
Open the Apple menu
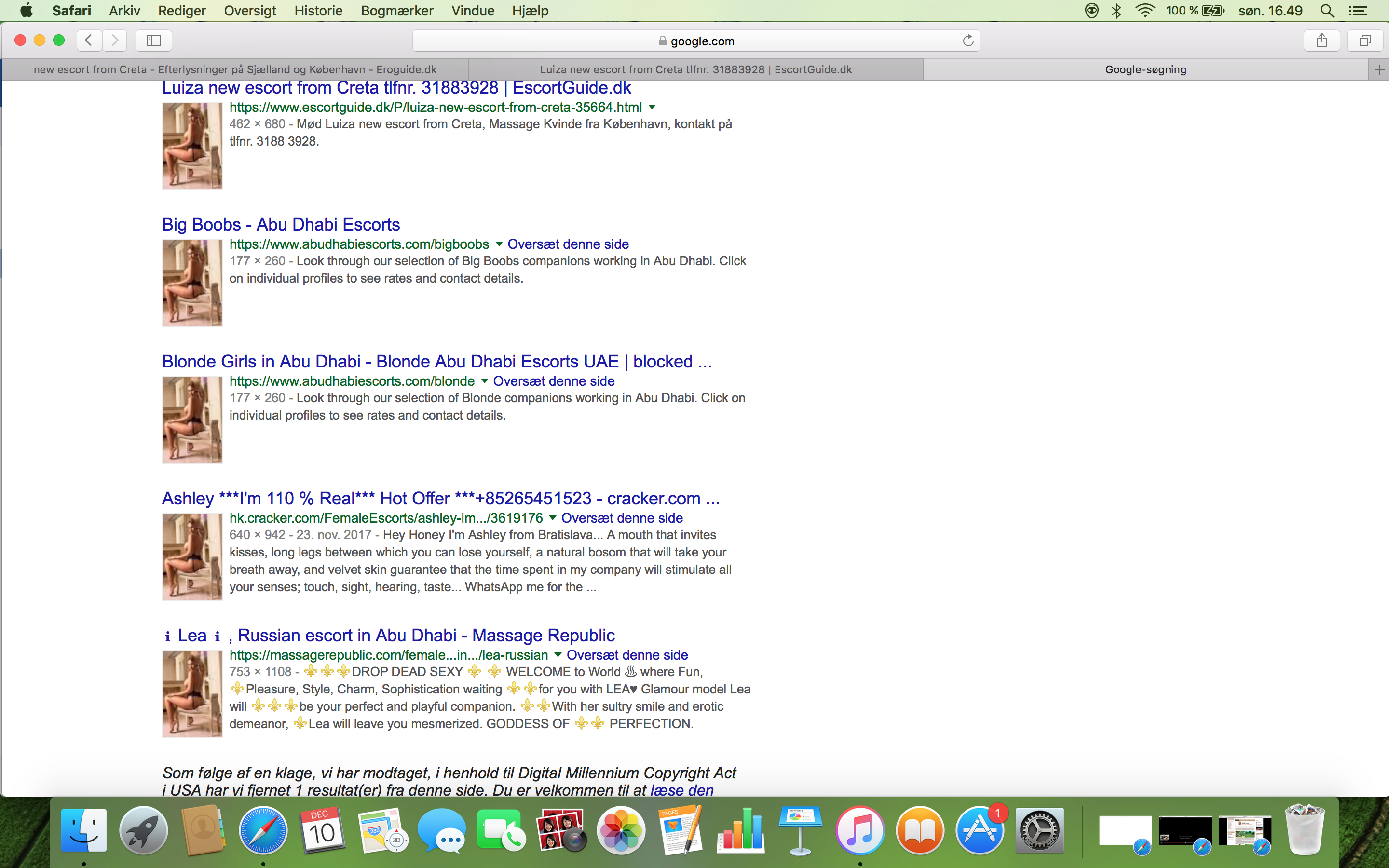coord(27,10)
